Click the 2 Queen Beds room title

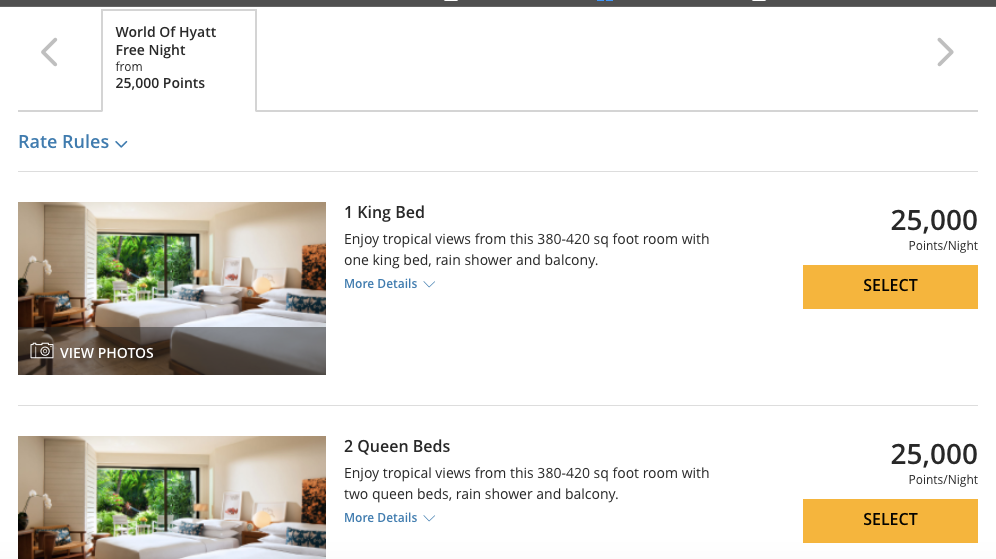(x=397, y=446)
